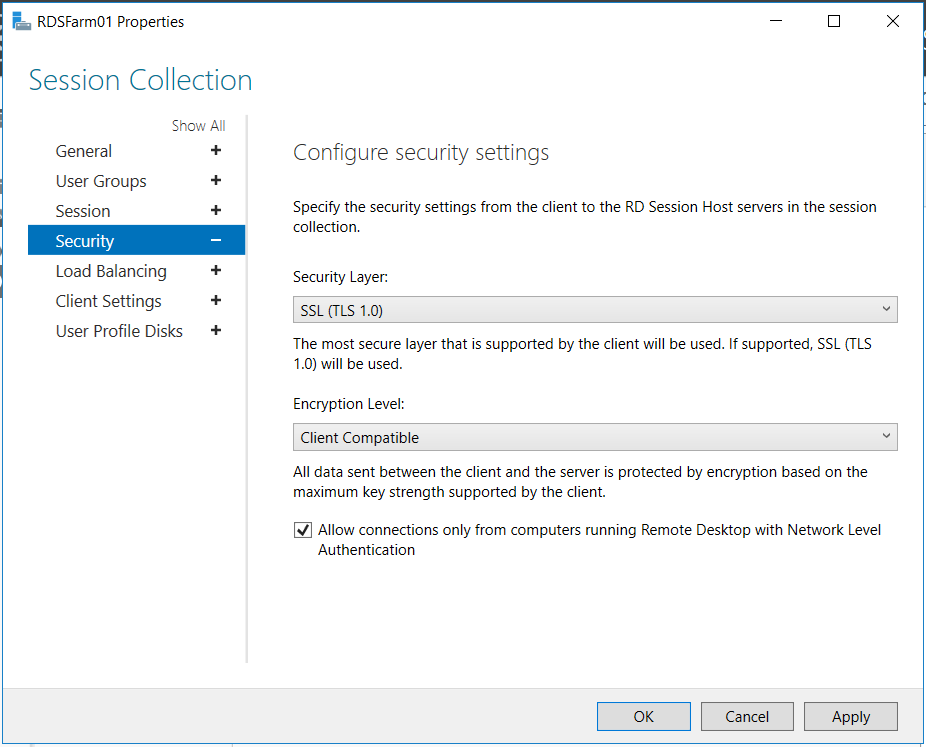Viewport: 926px width, 747px height.
Task: Expand User Groups with its plus icon
Action: [216, 180]
